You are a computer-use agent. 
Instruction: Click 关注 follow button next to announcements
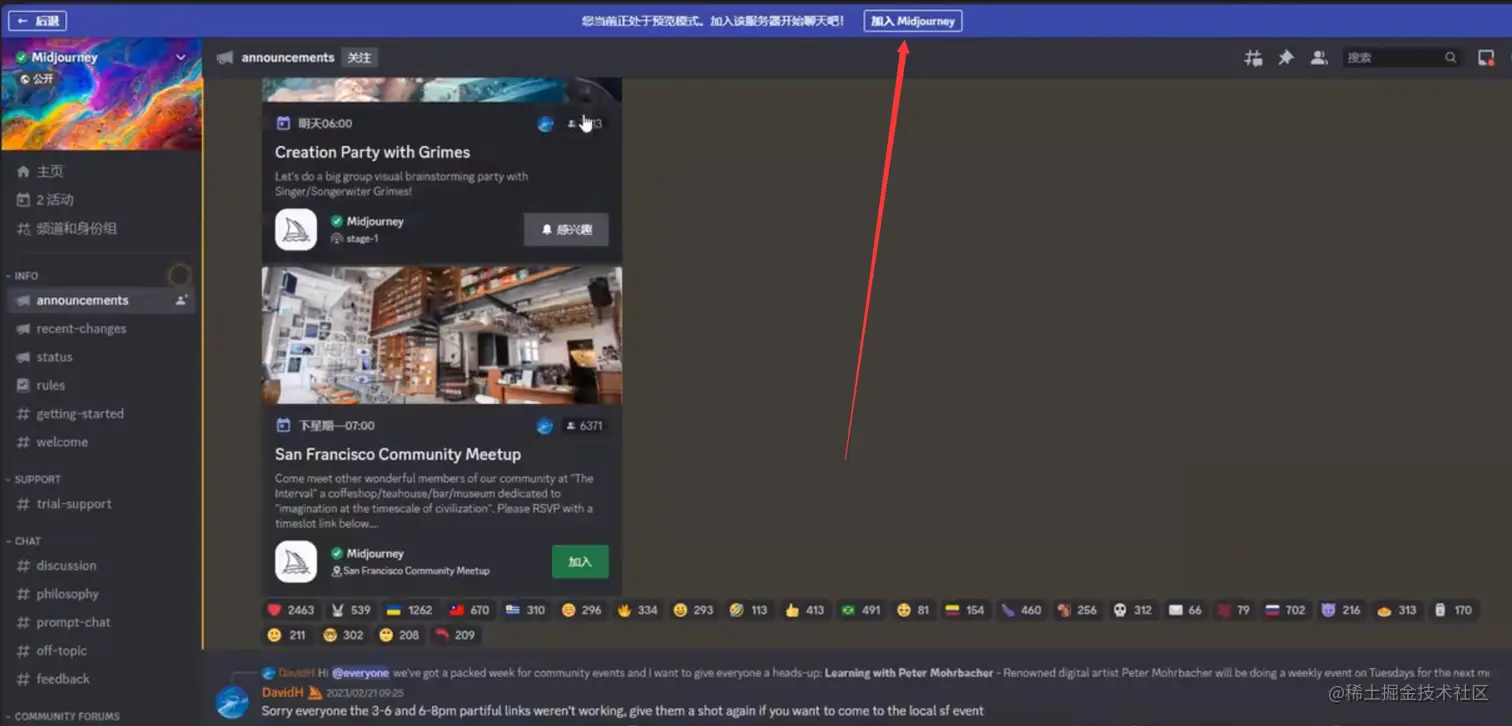(359, 58)
